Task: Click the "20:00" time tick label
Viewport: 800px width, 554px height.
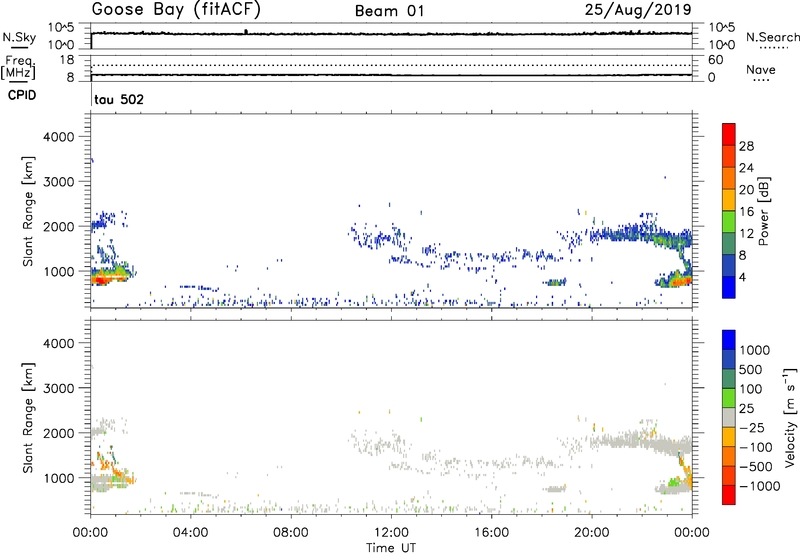Action: point(592,533)
